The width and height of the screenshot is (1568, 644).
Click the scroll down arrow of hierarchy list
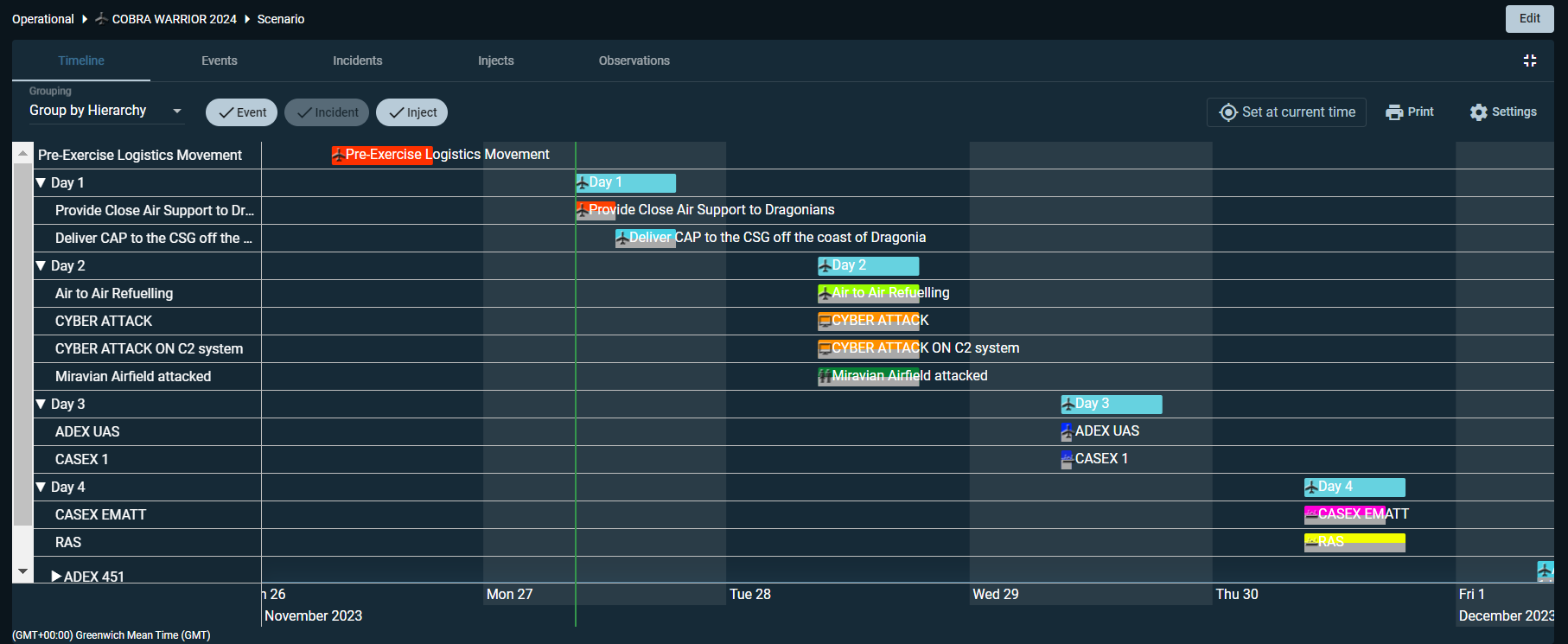(22, 571)
